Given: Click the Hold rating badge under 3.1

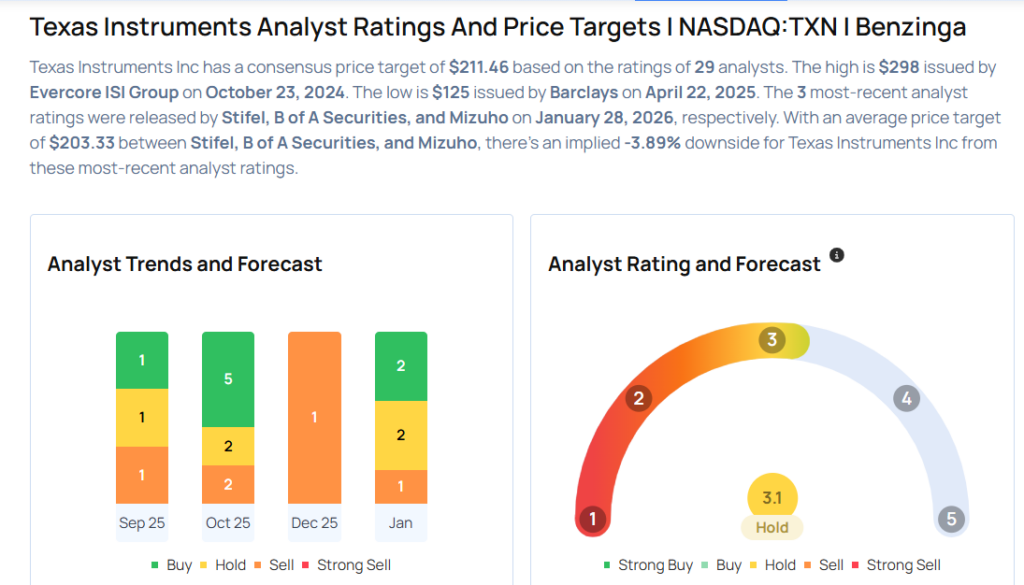Looking at the screenshot, I should (772, 527).
